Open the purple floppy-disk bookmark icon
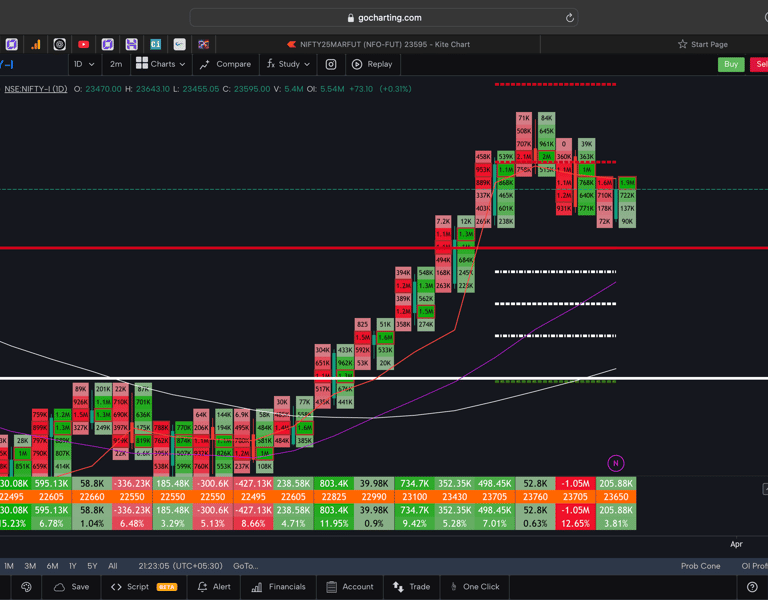The width and height of the screenshot is (768, 600). 131,45
